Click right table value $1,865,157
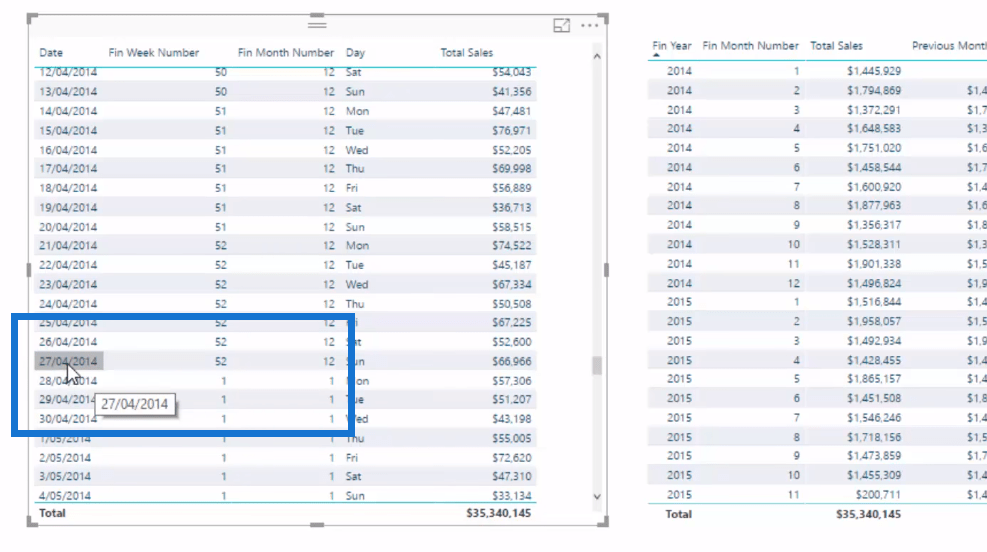Viewport: 987px width, 552px height. click(x=874, y=379)
